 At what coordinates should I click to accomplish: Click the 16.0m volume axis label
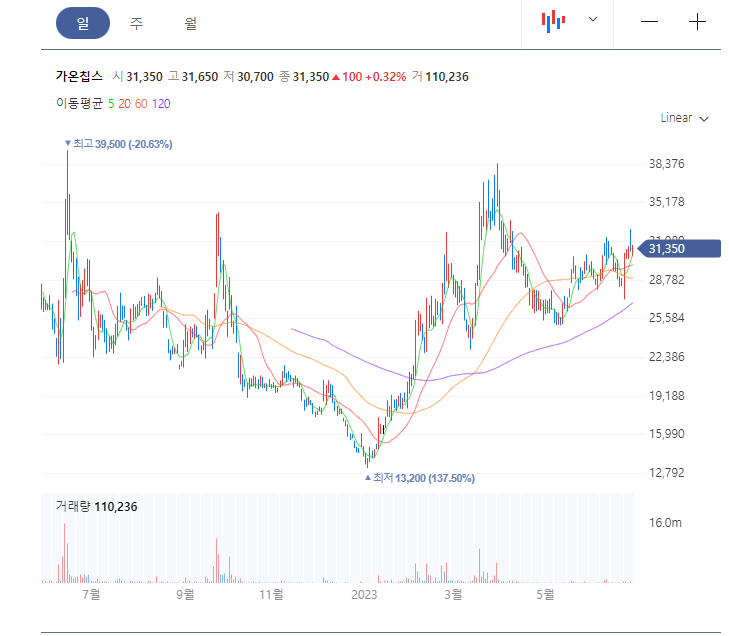pos(665,523)
